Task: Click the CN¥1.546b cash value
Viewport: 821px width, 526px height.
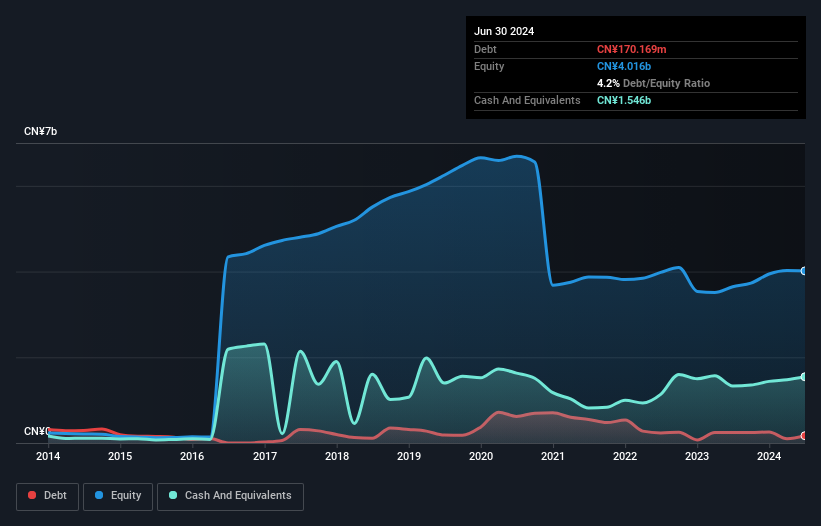Action: pos(624,100)
